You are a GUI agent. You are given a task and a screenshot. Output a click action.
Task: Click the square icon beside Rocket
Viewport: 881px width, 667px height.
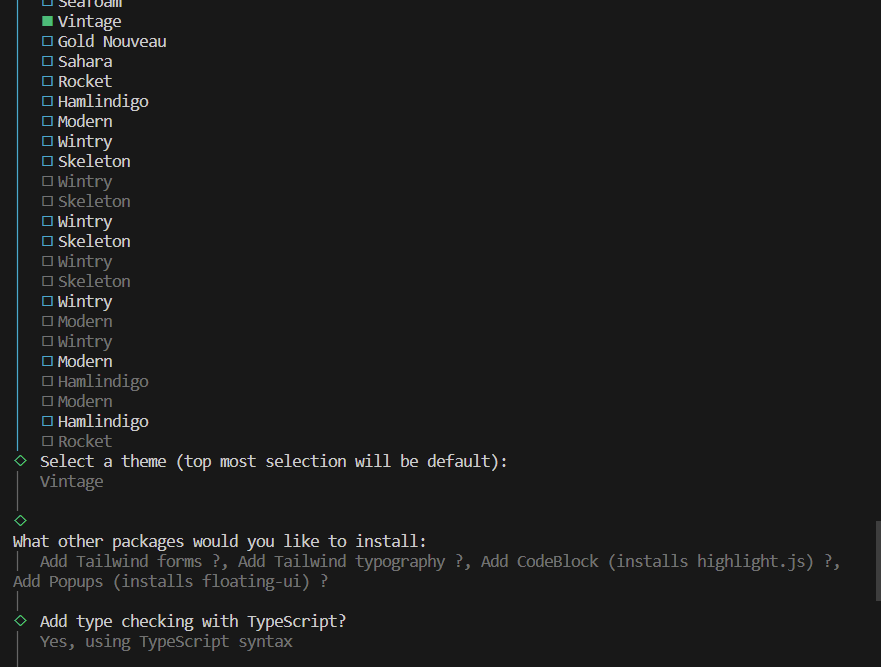click(x=46, y=81)
